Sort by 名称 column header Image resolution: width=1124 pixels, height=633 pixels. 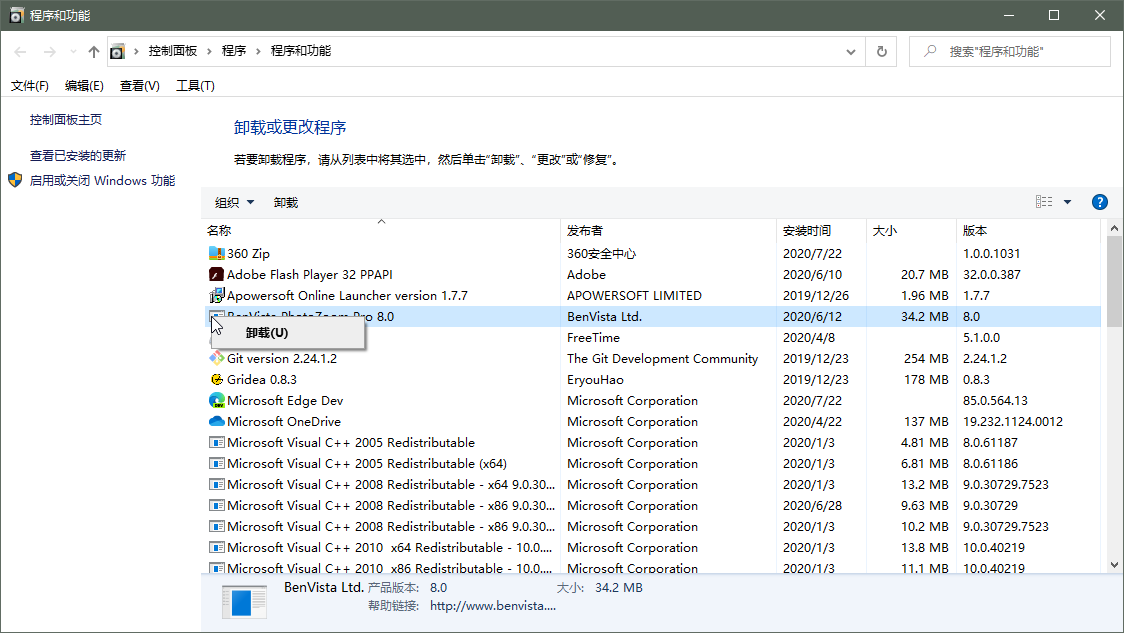(x=381, y=231)
